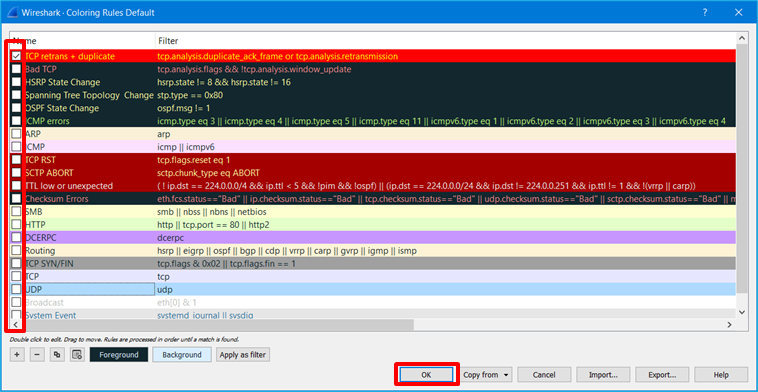This screenshot has height=392, width=758.
Task: Enable the Bad TCP rule checkbox
Action: coord(16,70)
